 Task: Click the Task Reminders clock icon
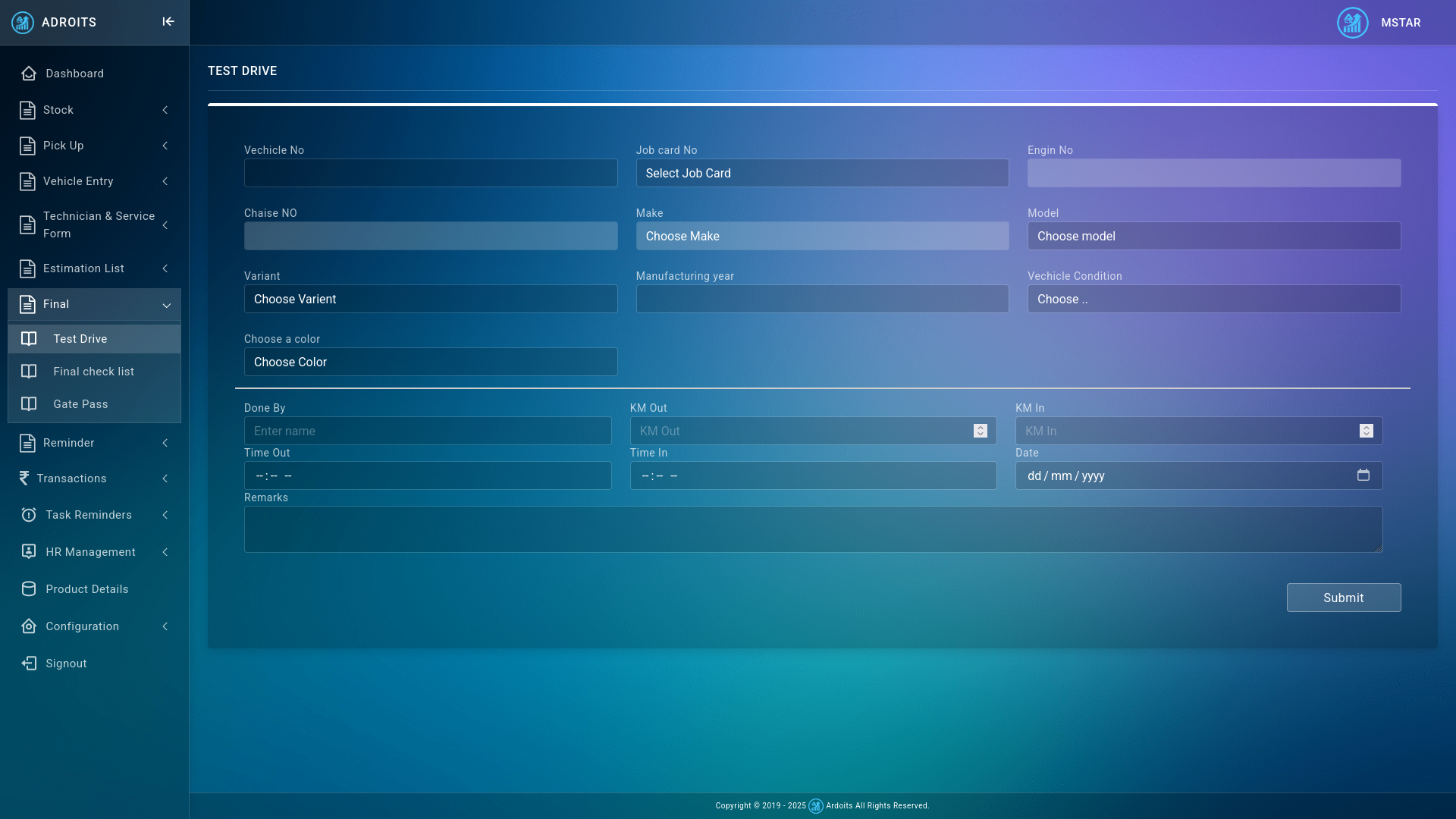click(29, 515)
